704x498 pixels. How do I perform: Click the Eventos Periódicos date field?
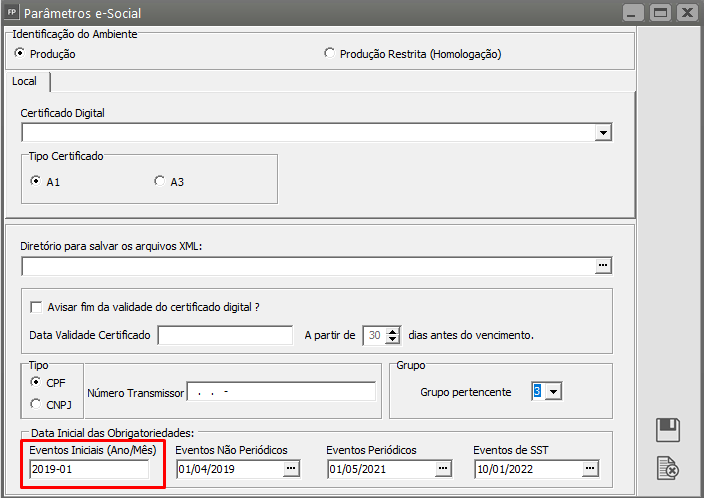point(382,469)
